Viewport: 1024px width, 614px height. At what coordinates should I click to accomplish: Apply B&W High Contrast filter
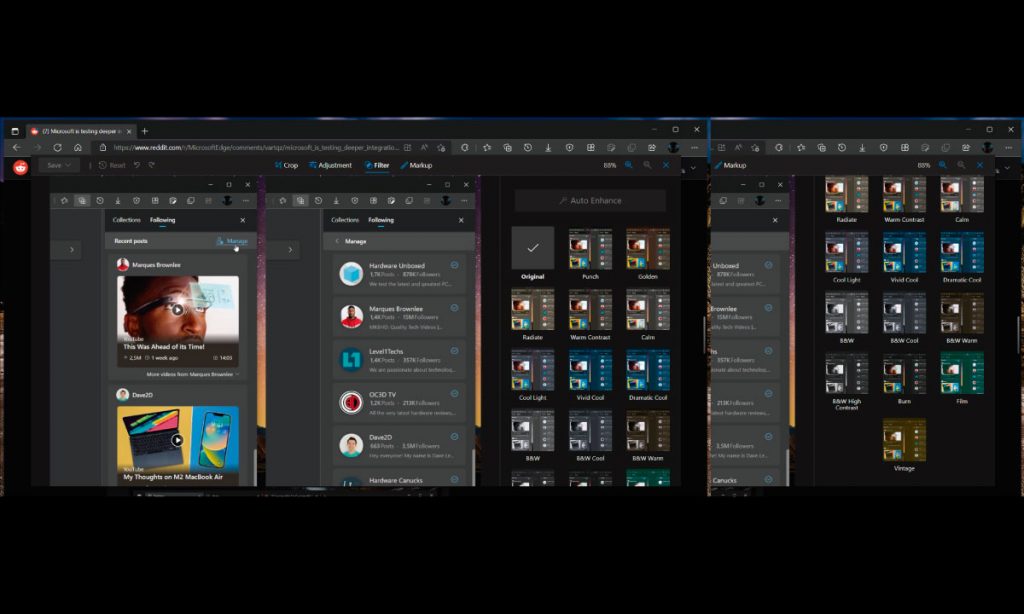pyautogui.click(x=847, y=374)
